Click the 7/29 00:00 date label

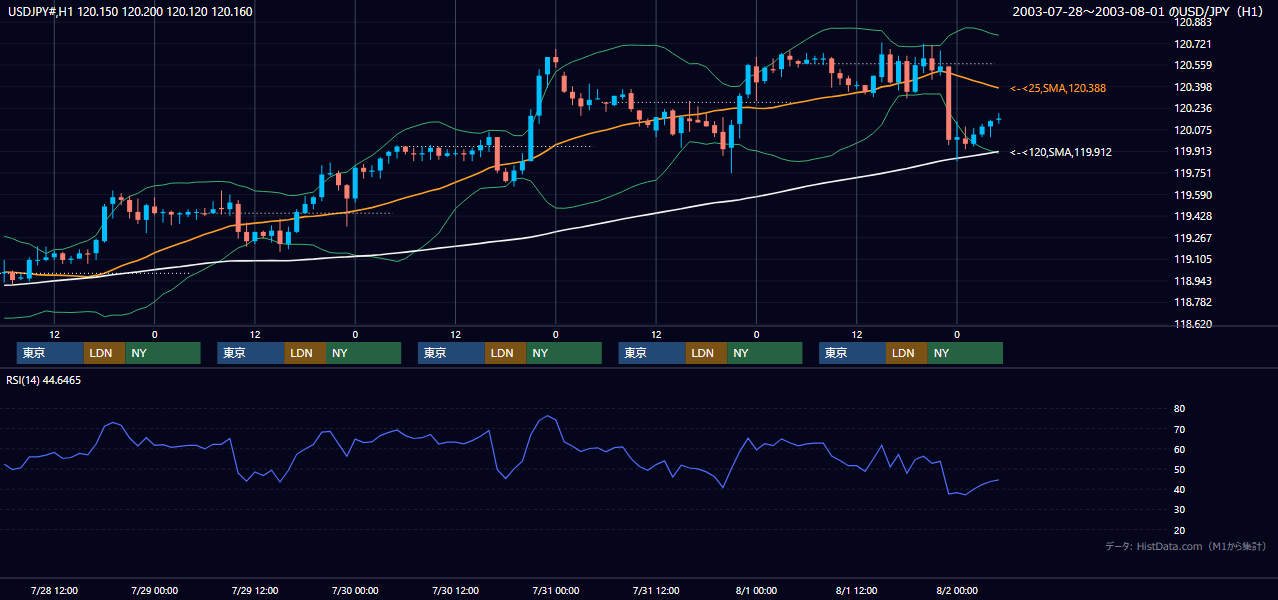[x=154, y=590]
